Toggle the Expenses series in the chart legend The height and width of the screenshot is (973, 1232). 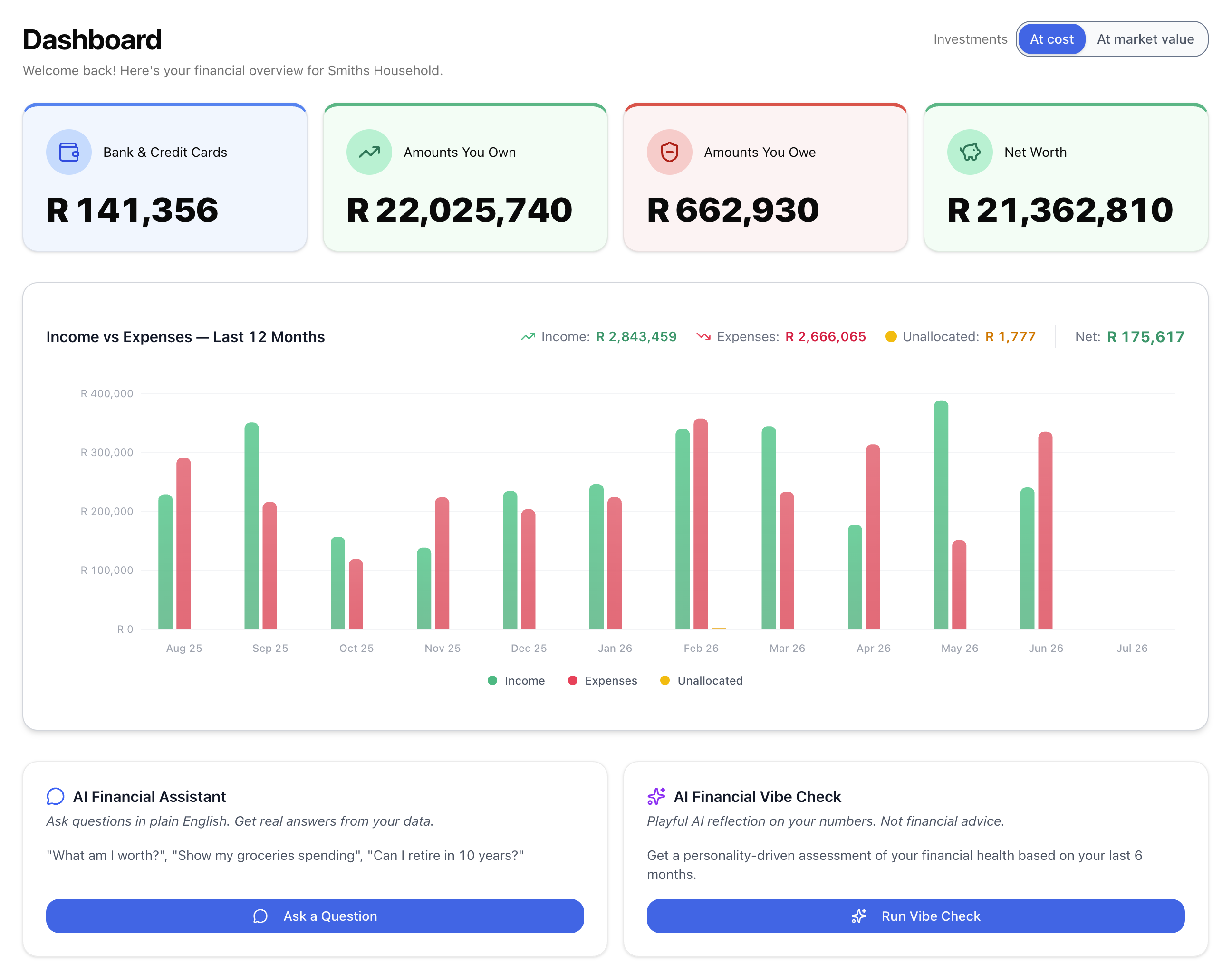click(602, 681)
